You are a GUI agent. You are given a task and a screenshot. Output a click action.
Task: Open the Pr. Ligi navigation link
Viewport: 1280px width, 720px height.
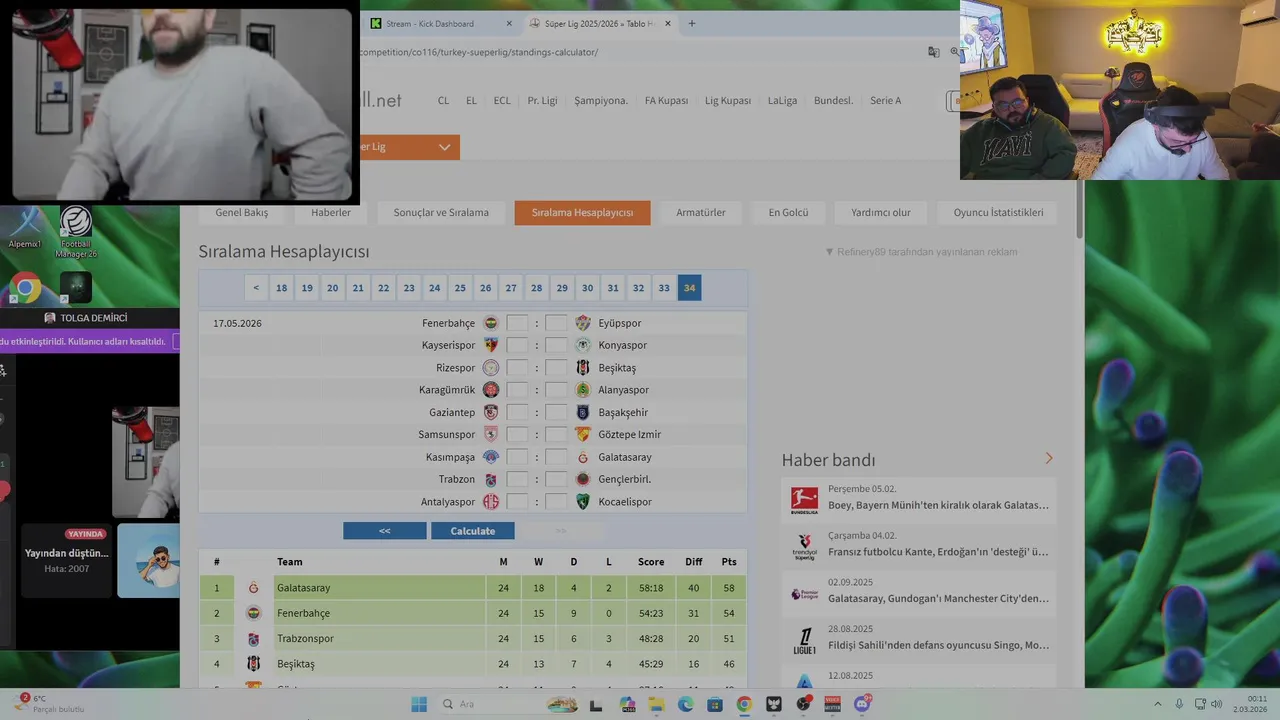coord(542,100)
